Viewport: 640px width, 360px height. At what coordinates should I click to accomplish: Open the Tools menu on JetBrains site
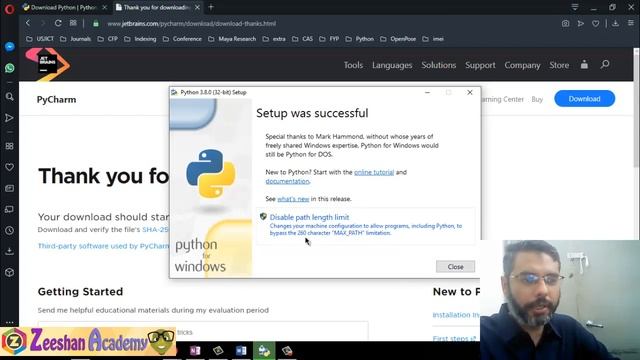point(353,65)
